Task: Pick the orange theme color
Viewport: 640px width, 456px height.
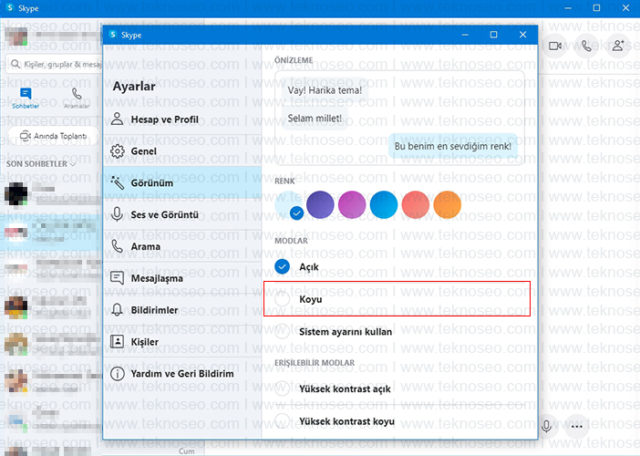Action: tap(447, 205)
